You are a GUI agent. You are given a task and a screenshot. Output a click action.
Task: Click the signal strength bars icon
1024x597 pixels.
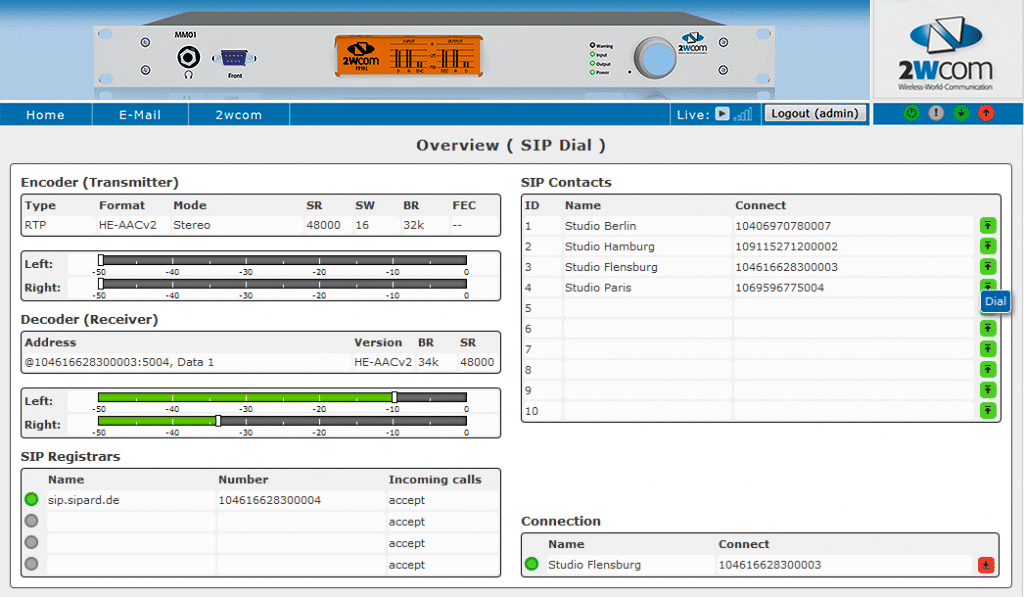[743, 115]
